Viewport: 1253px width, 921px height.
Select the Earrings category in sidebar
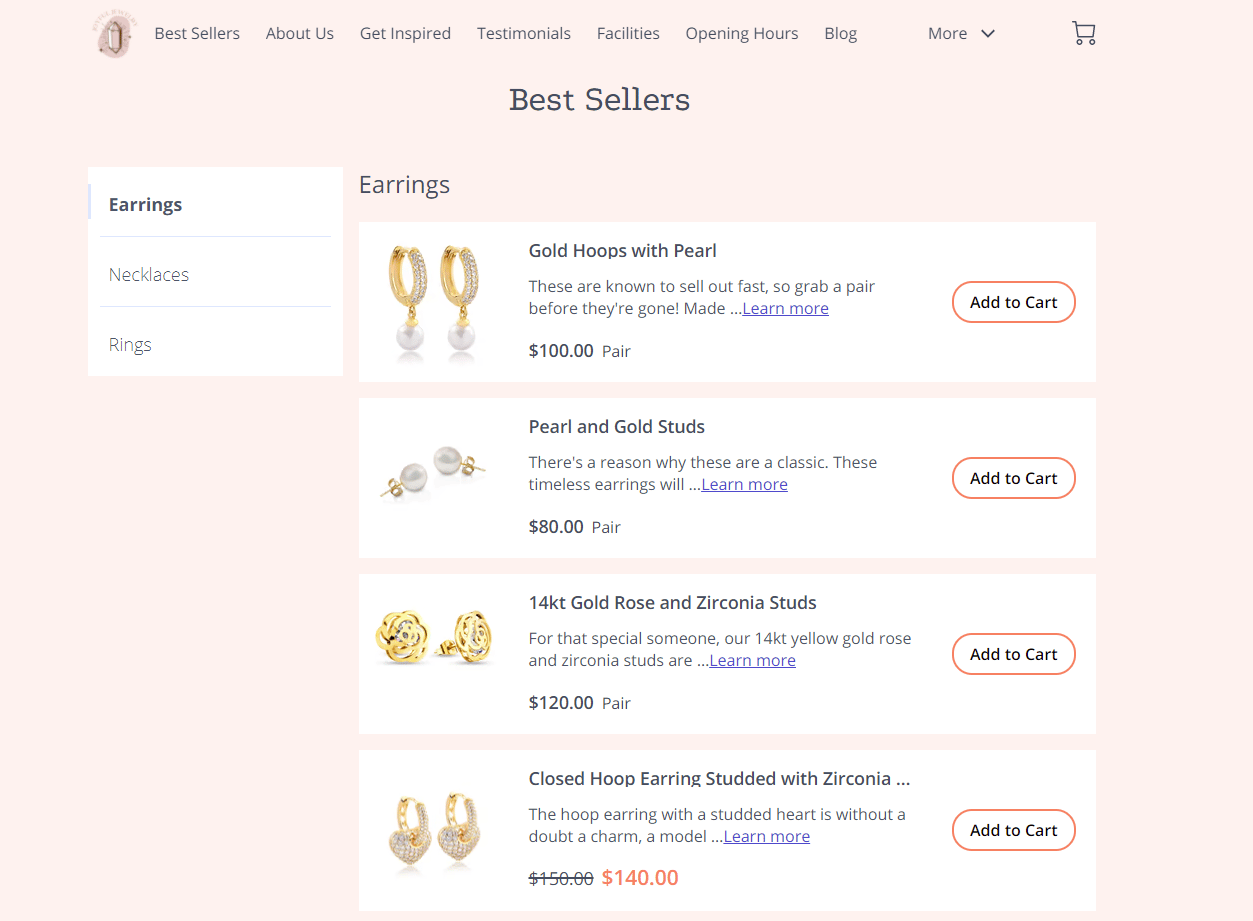146,205
